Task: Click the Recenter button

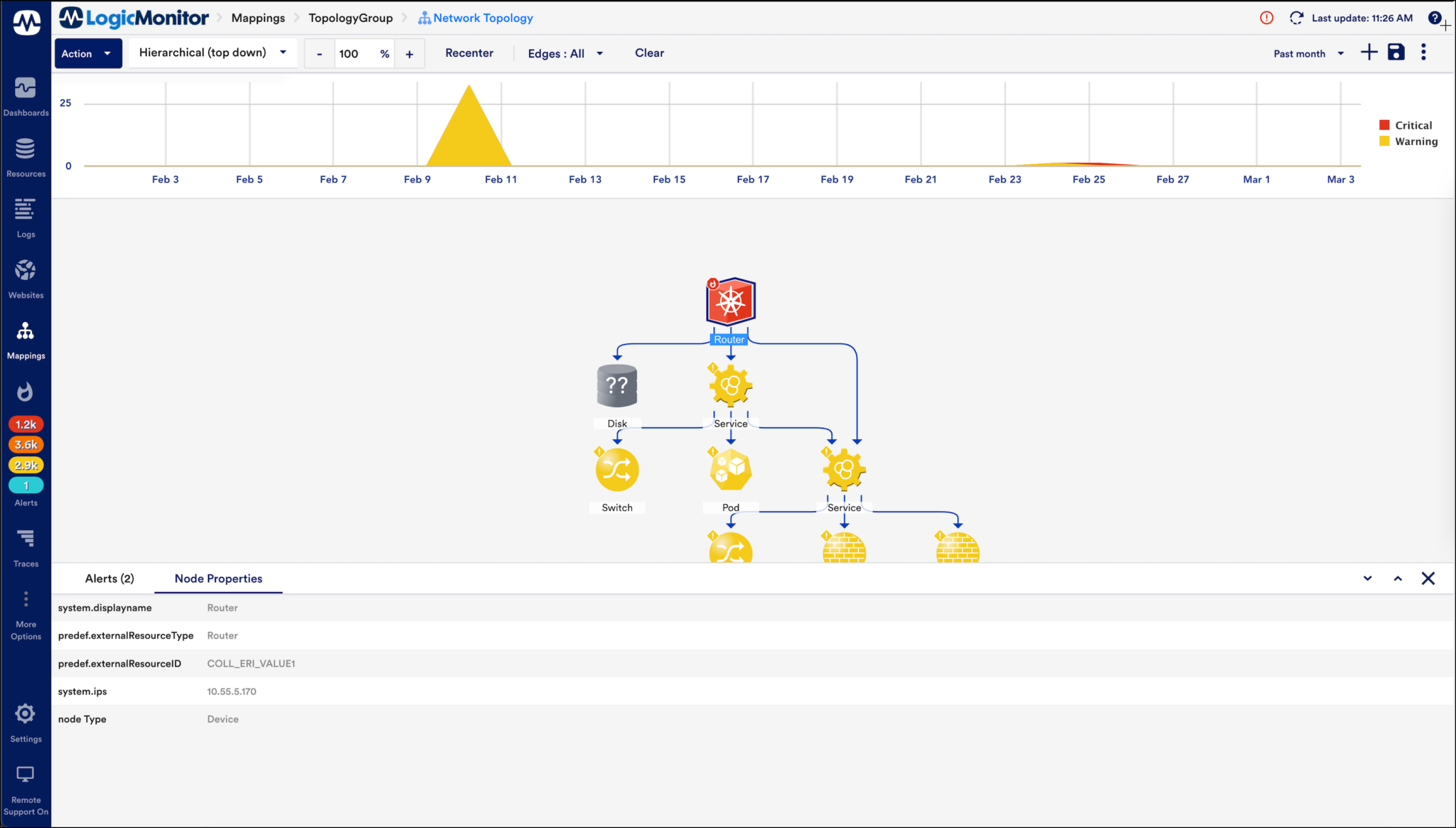Action: tap(469, 53)
